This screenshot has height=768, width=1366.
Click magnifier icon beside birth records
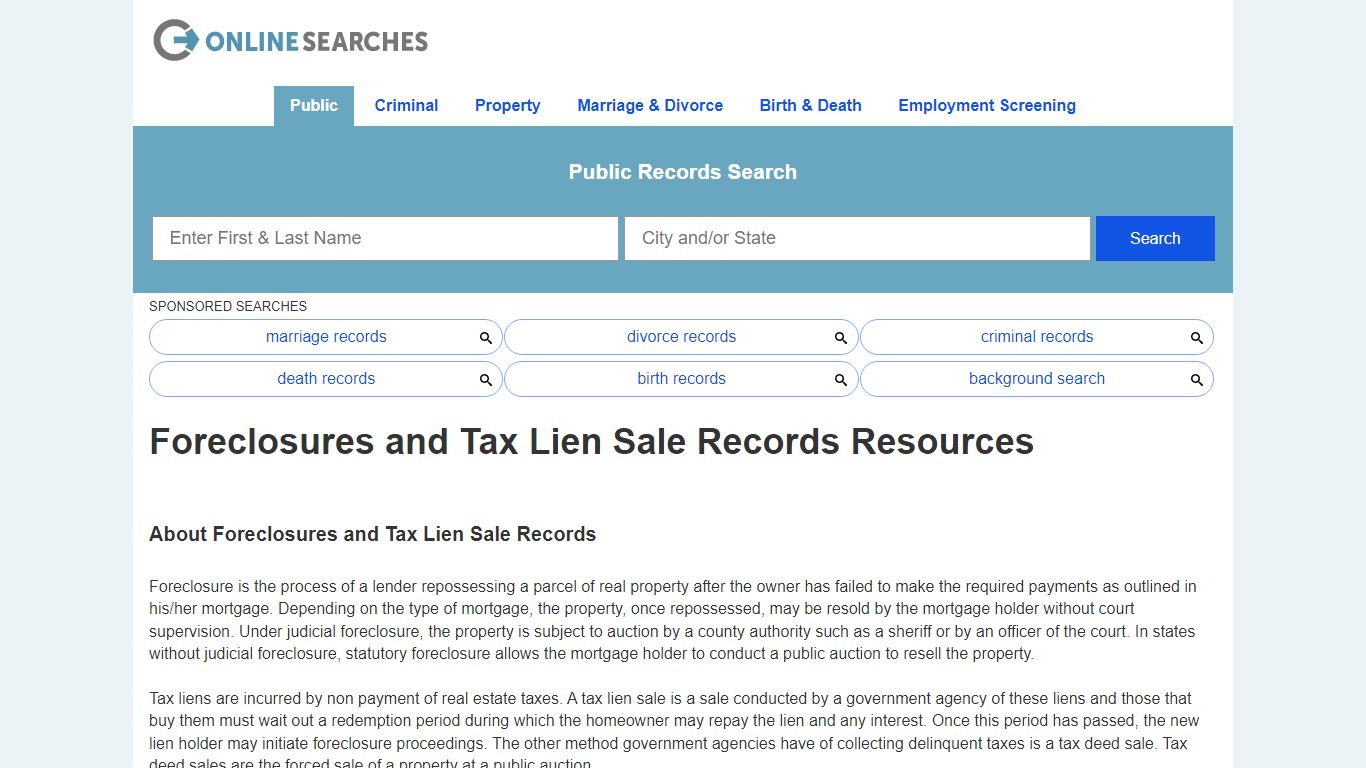click(x=841, y=380)
